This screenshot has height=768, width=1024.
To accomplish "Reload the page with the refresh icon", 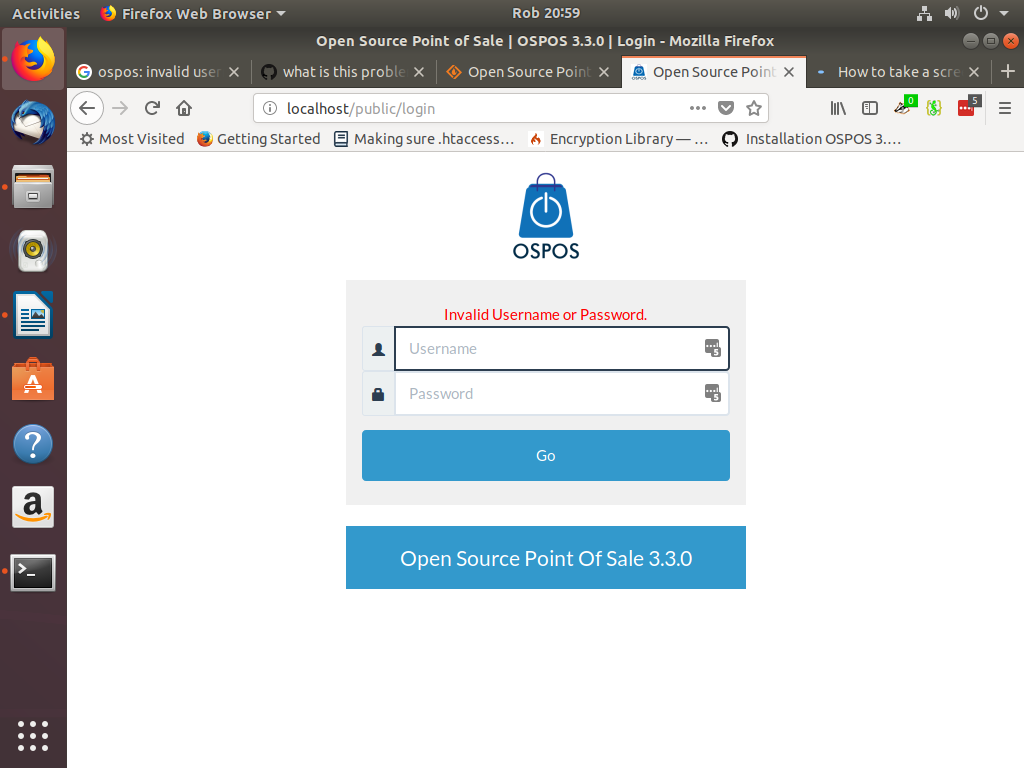I will [x=151, y=108].
